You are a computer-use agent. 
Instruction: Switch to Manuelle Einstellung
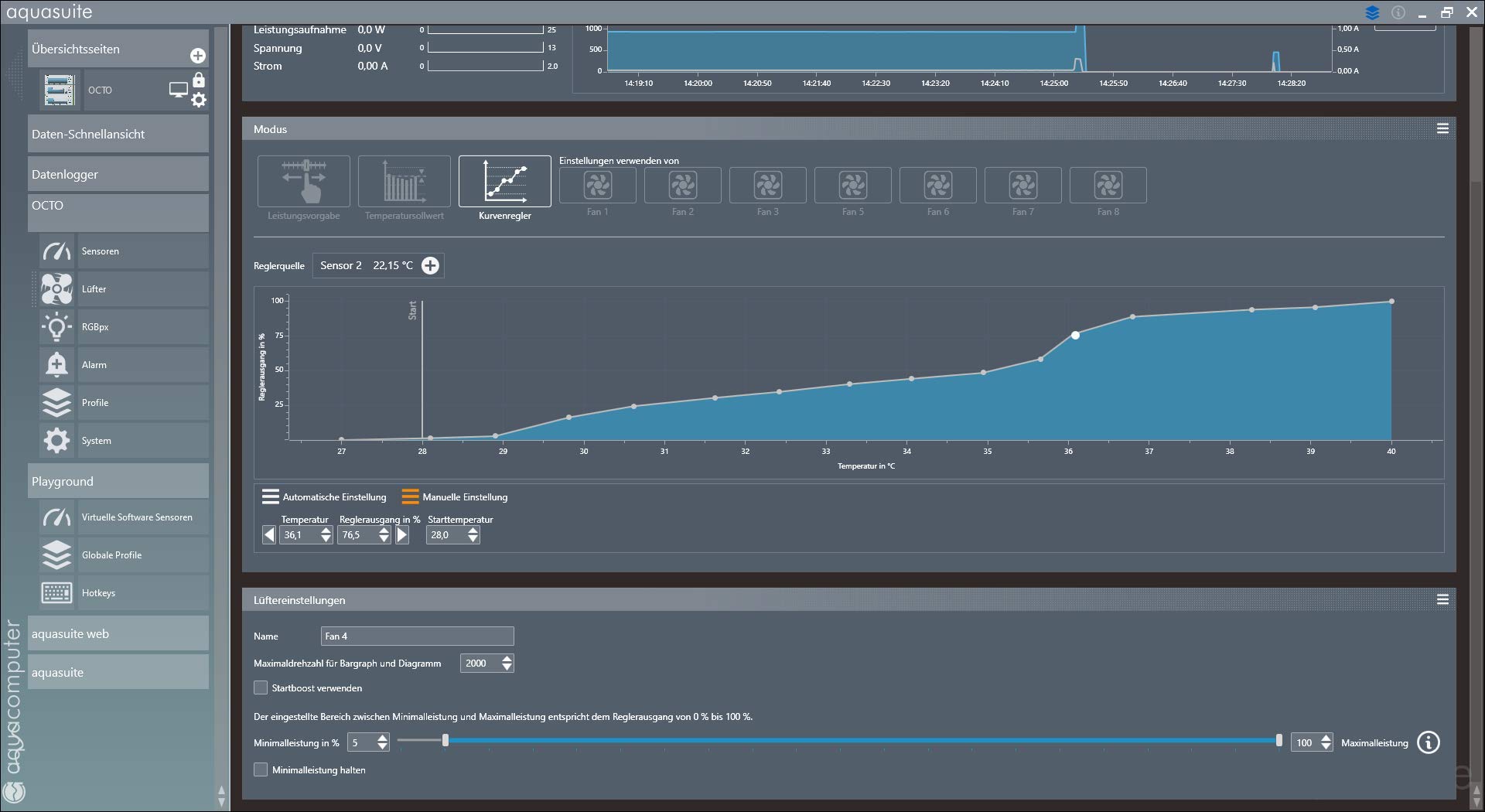(x=410, y=496)
